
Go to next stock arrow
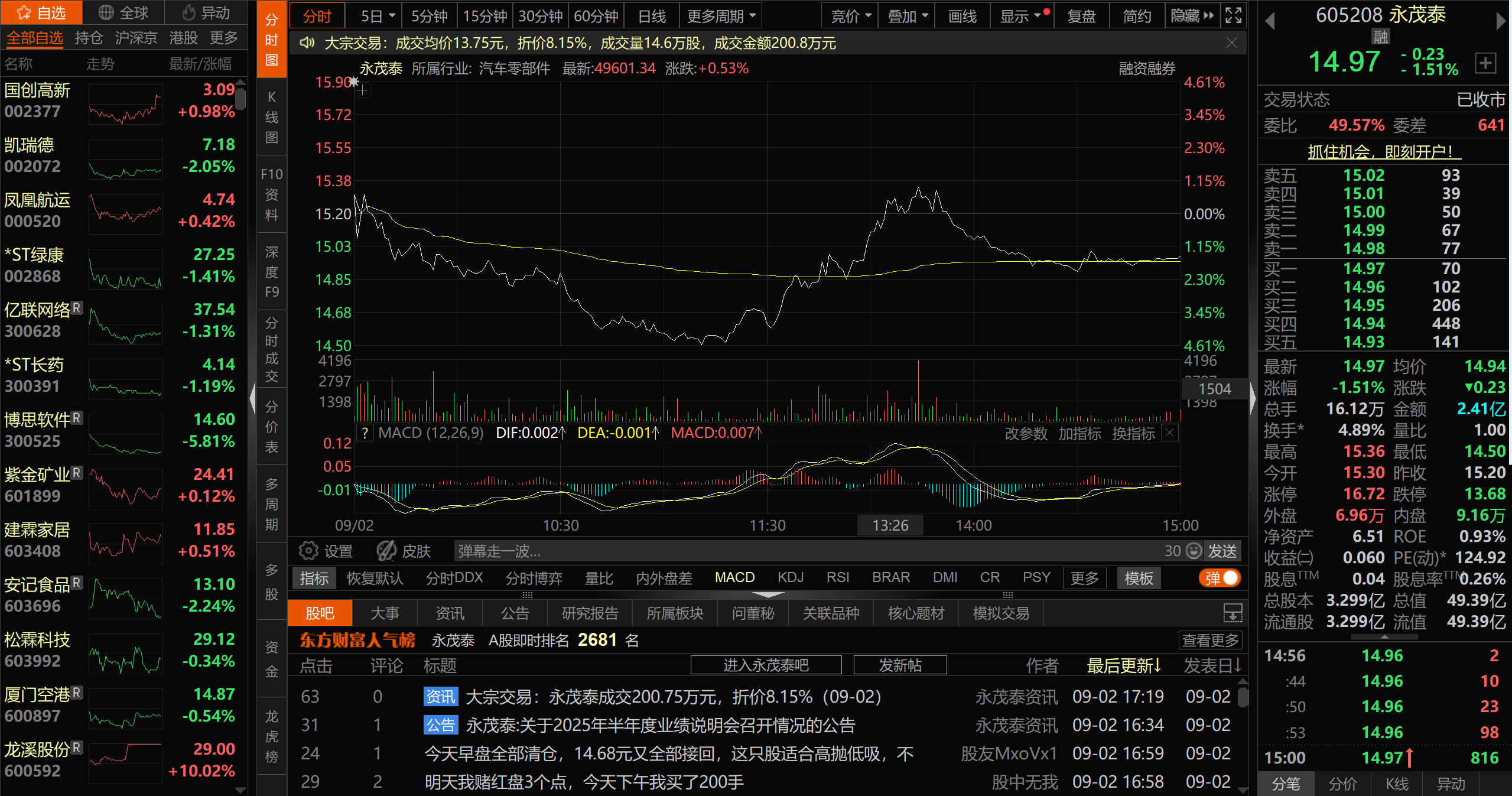(x=1500, y=22)
